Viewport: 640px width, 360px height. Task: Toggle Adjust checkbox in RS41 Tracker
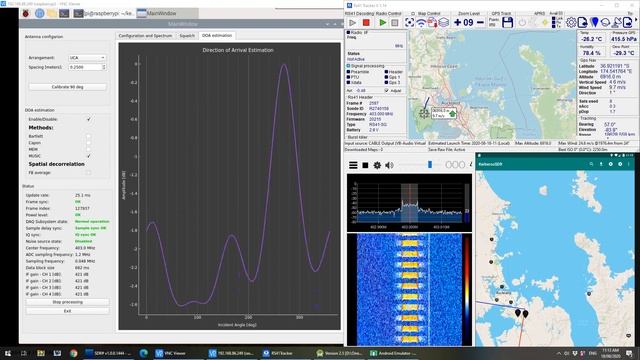coord(386,91)
